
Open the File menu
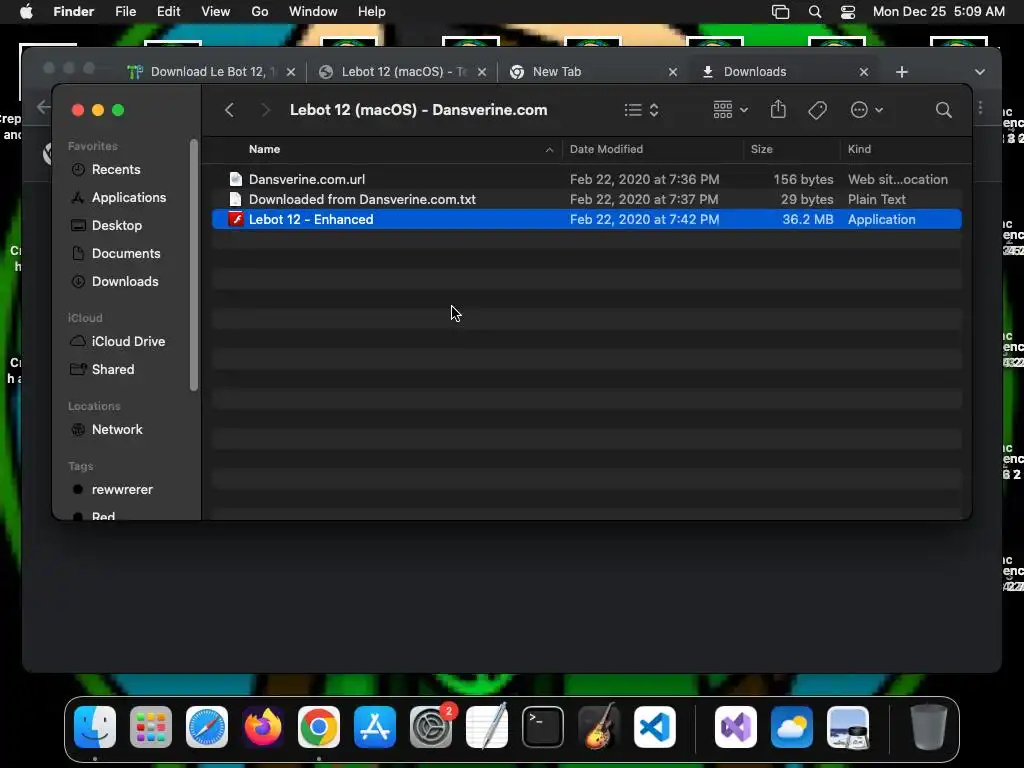point(125,12)
